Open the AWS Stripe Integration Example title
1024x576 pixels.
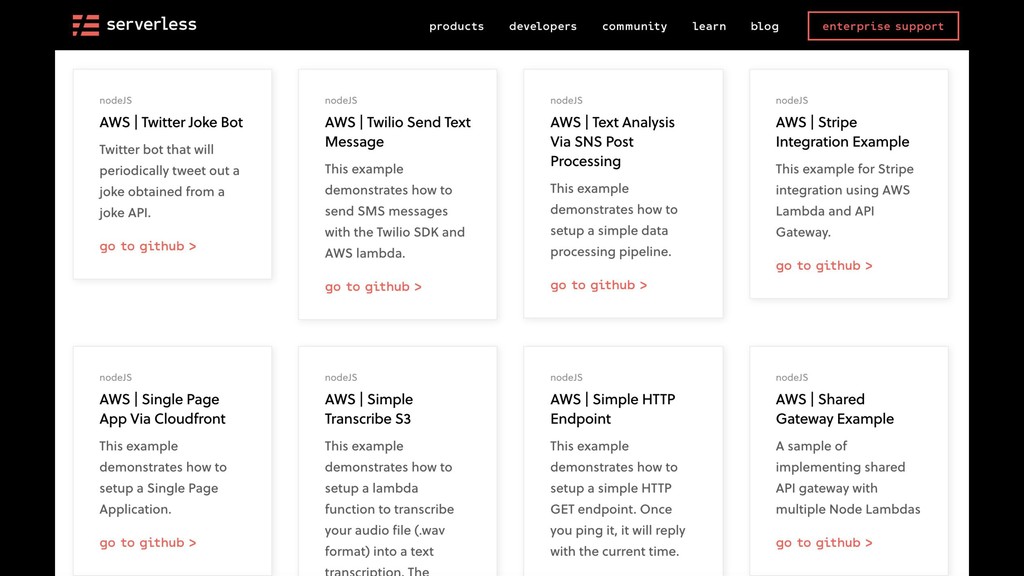tap(842, 132)
